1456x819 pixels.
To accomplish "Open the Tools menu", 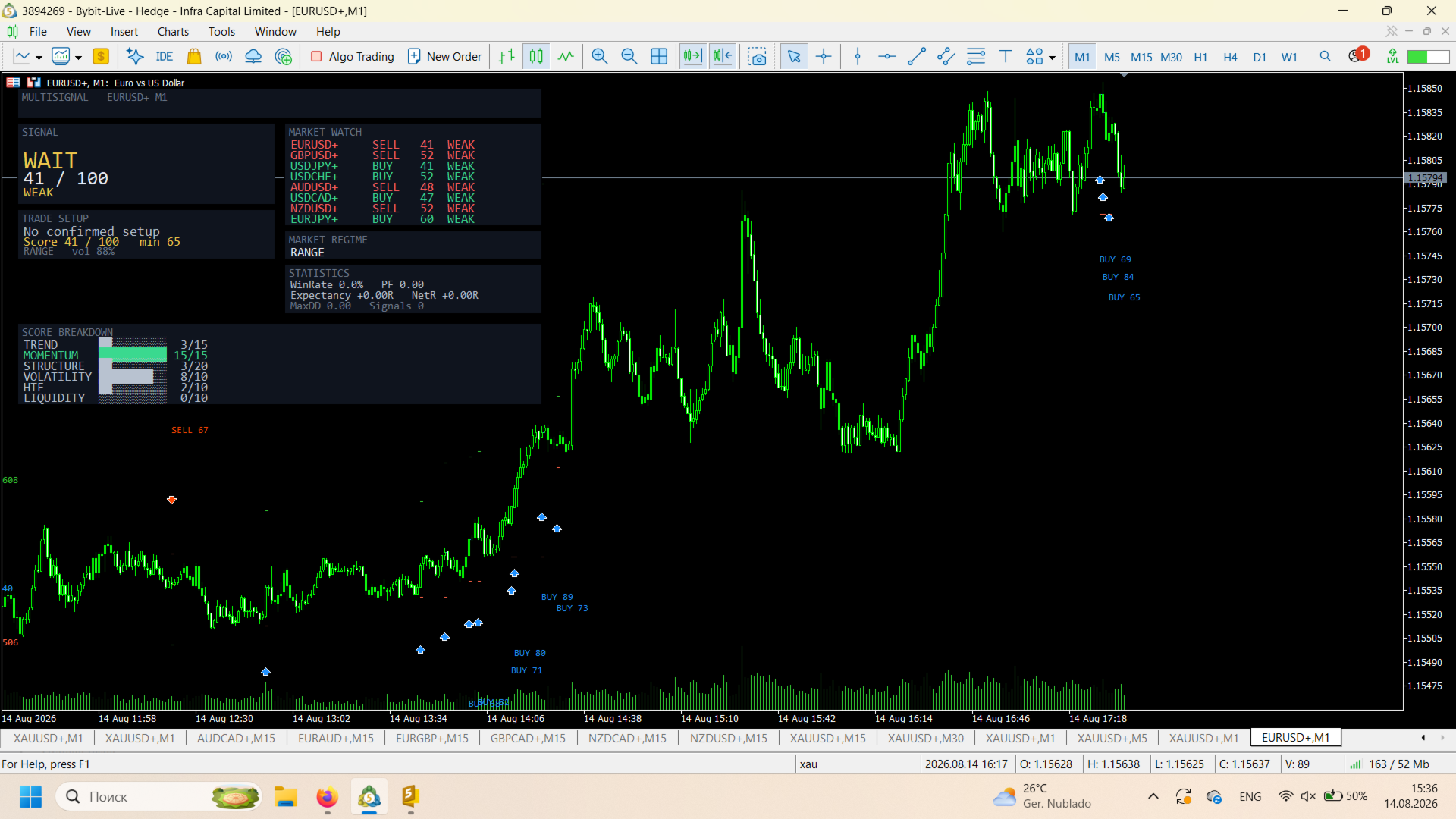I will 221,31.
